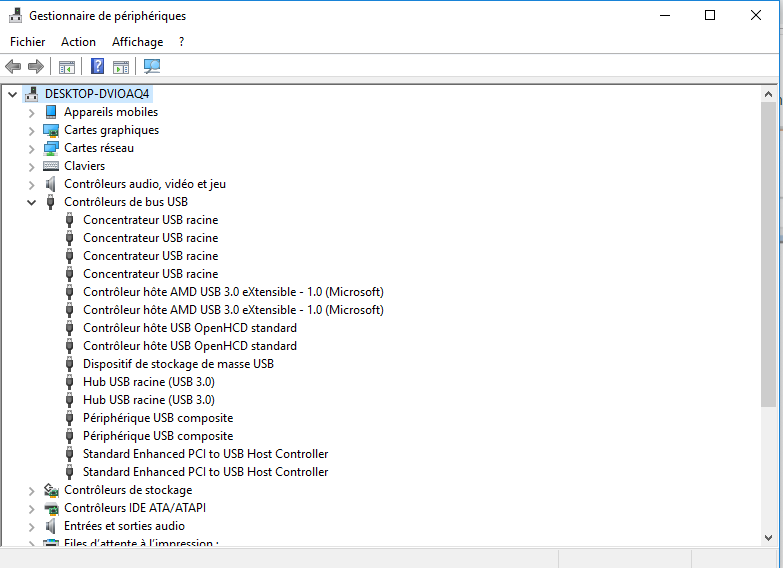Click the Appareils mobiles tablet icon
Image resolution: width=783 pixels, height=568 pixels.
coord(50,112)
